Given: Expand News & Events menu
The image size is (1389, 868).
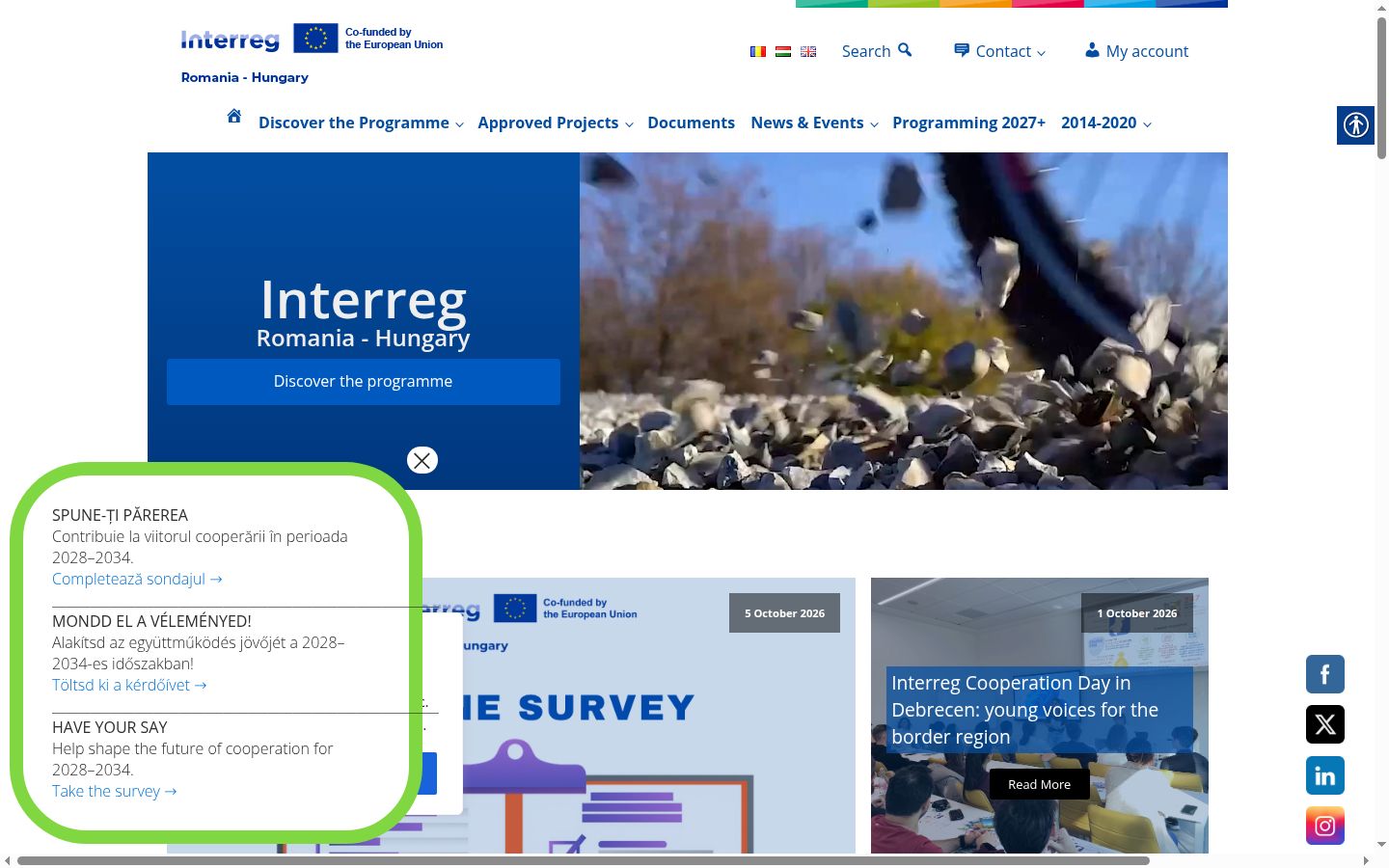Looking at the screenshot, I should [x=814, y=122].
